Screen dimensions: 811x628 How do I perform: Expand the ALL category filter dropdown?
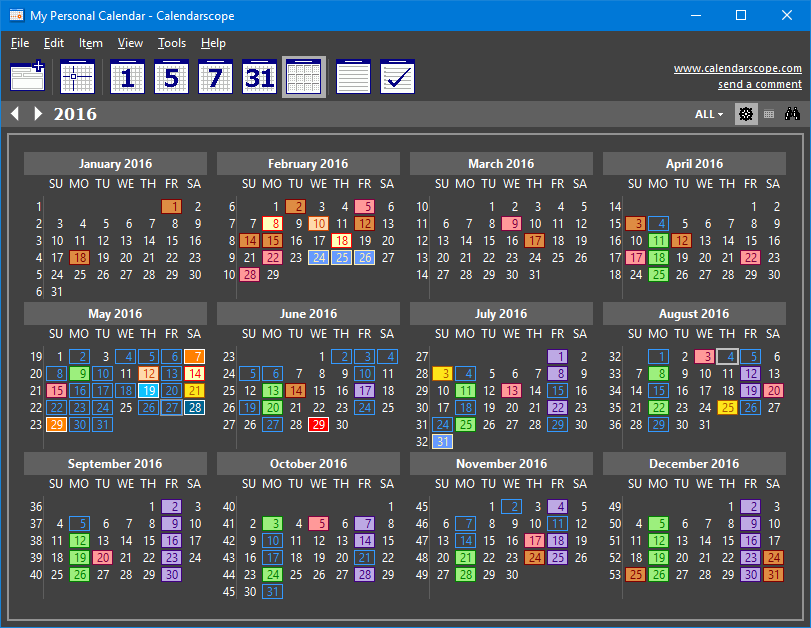(709, 114)
